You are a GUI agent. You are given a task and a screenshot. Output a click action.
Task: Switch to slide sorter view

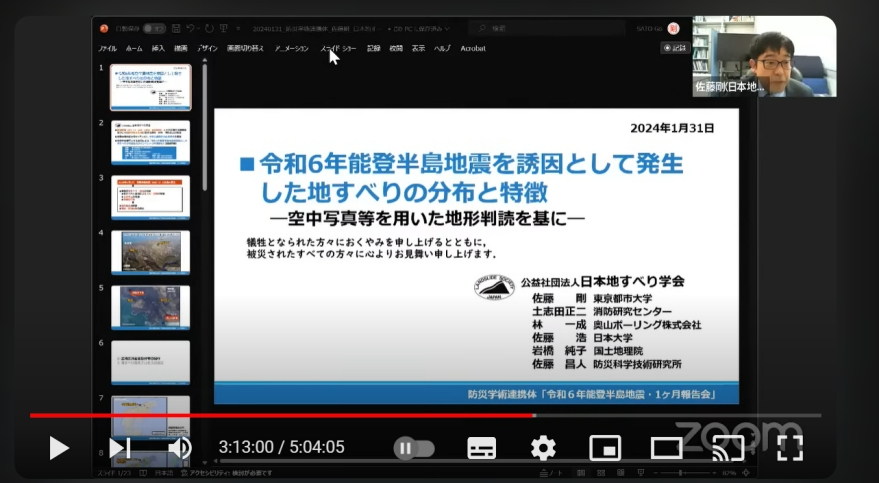point(601,473)
